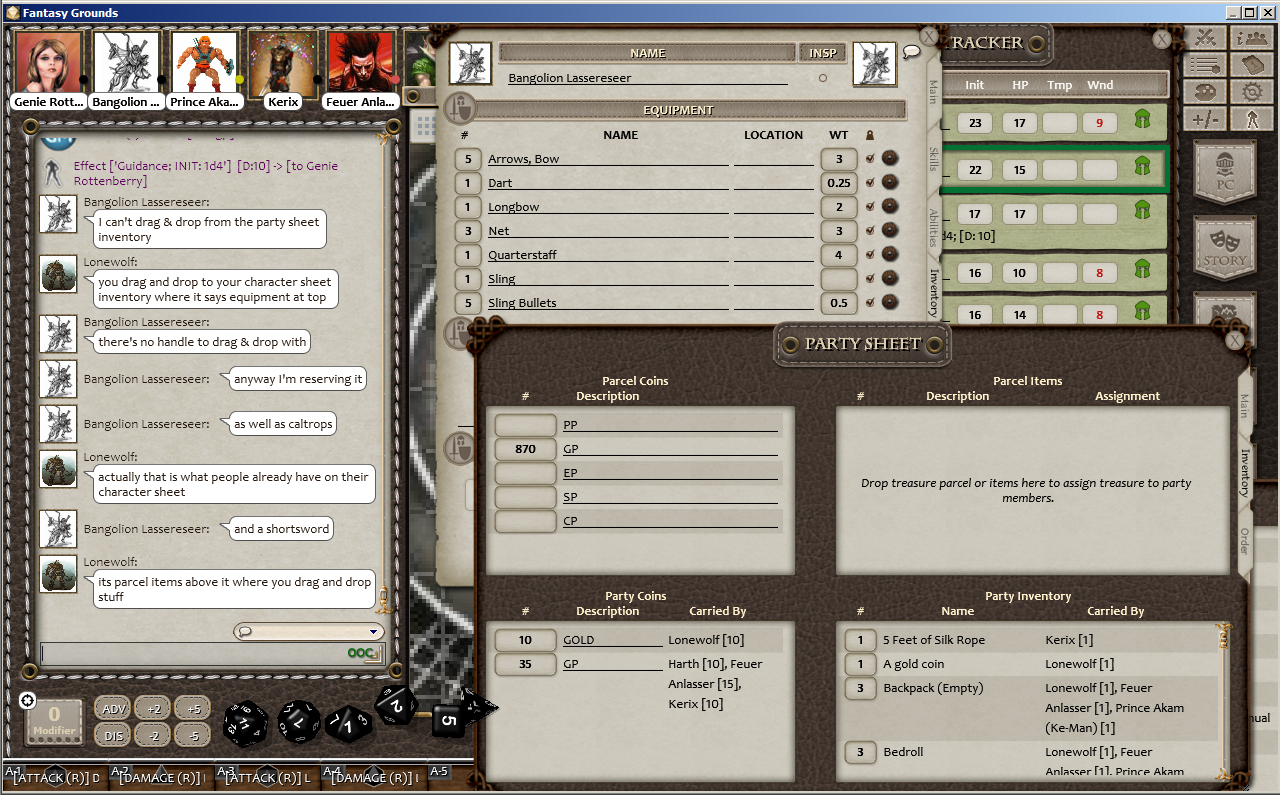Viewport: 1280px width, 795px height.
Task: Open the Party Sheet sidebar icon
Action: pyautogui.click(x=1250, y=38)
